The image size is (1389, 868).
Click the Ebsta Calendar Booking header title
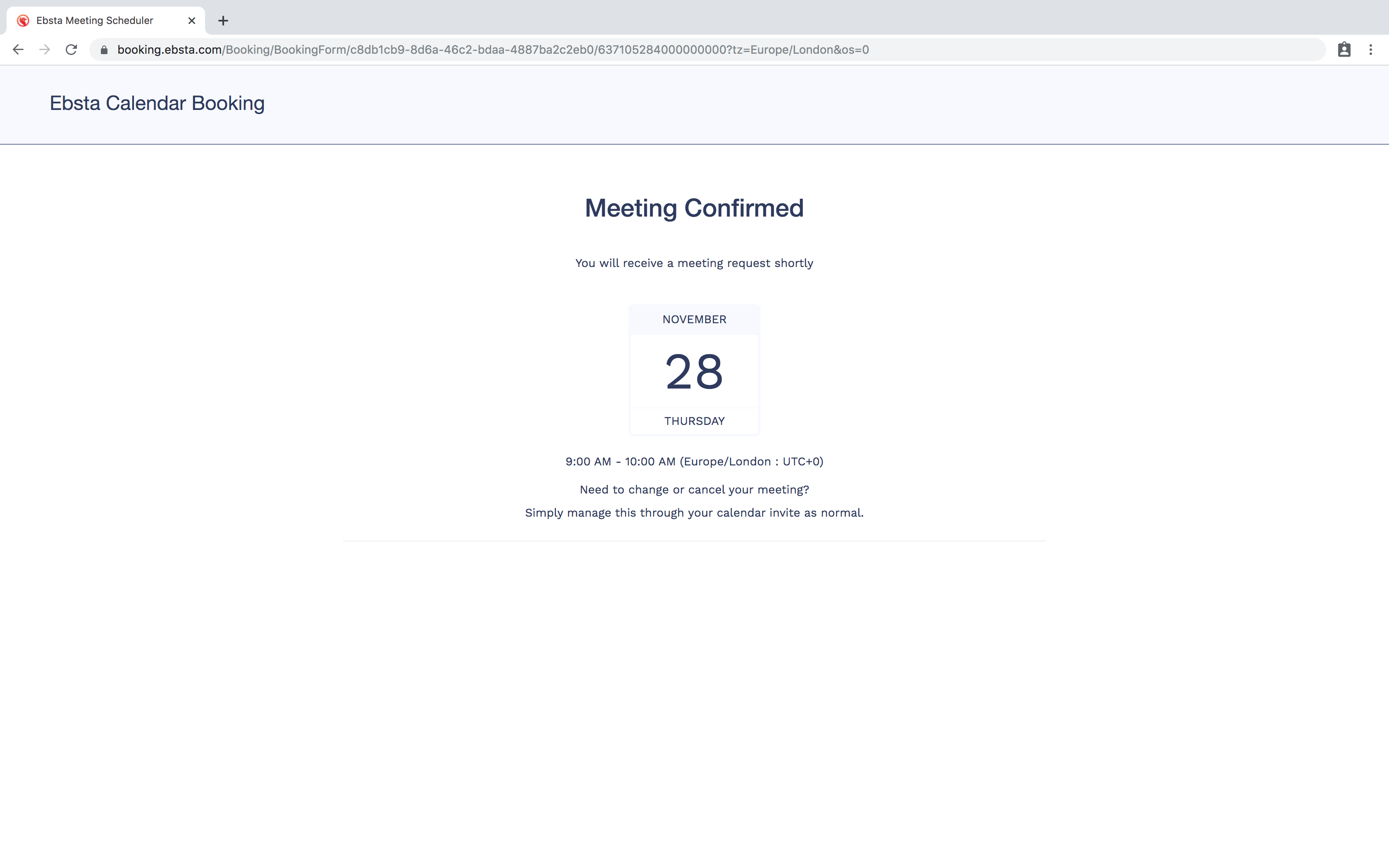157,103
